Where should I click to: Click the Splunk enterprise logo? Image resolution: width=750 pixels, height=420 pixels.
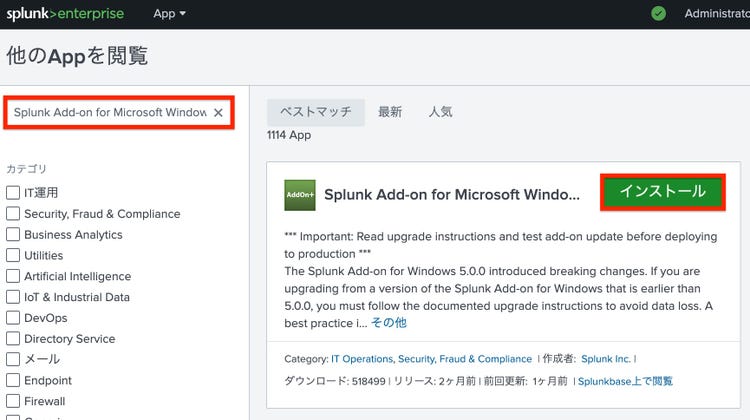click(65, 13)
